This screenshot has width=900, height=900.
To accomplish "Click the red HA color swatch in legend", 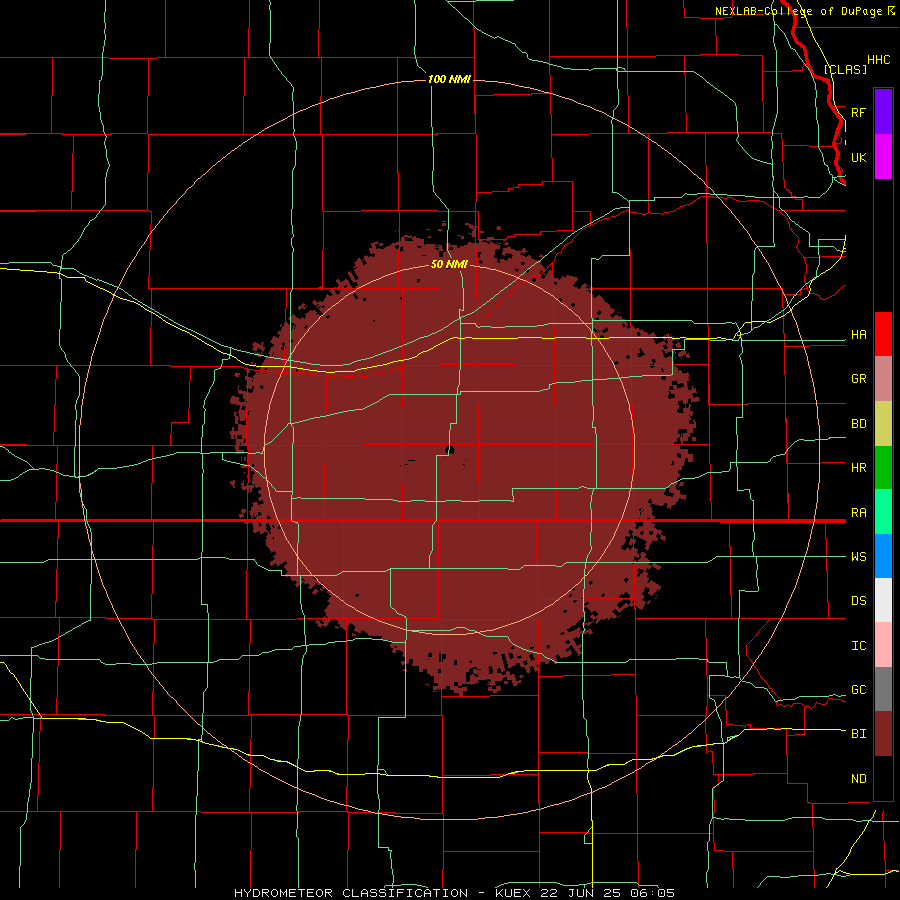I will [883, 334].
